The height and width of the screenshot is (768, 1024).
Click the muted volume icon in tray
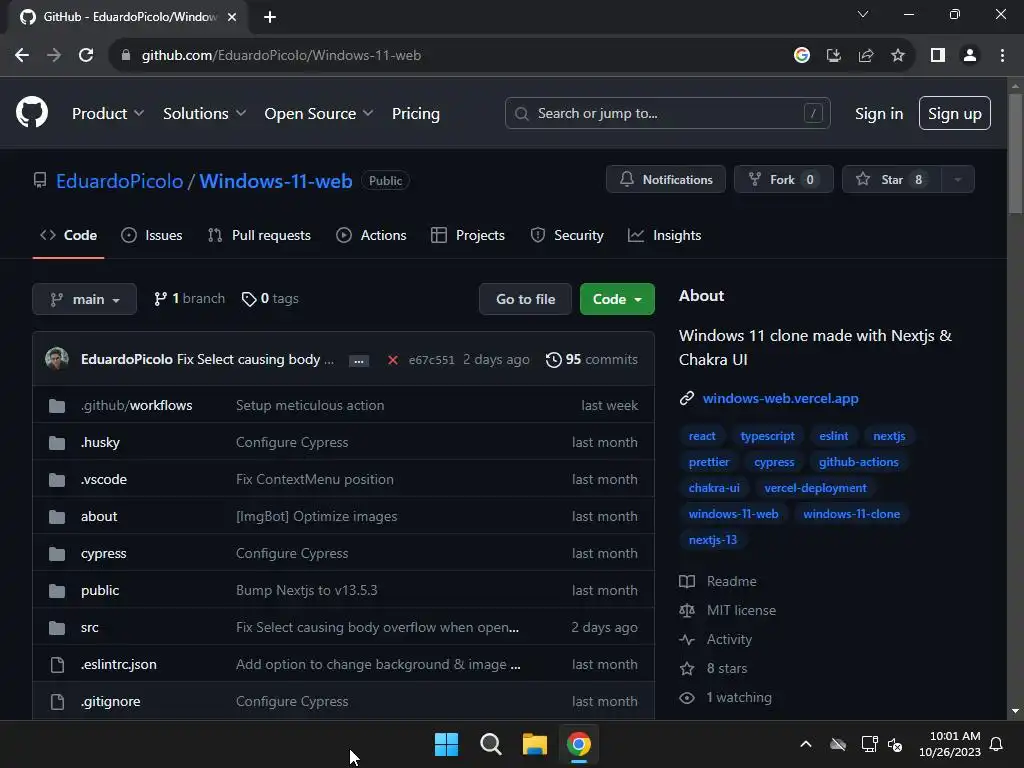(895, 744)
